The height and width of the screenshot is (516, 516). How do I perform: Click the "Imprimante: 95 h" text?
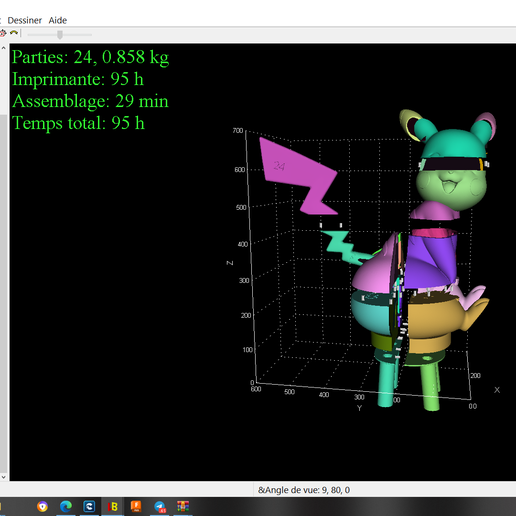[78, 79]
